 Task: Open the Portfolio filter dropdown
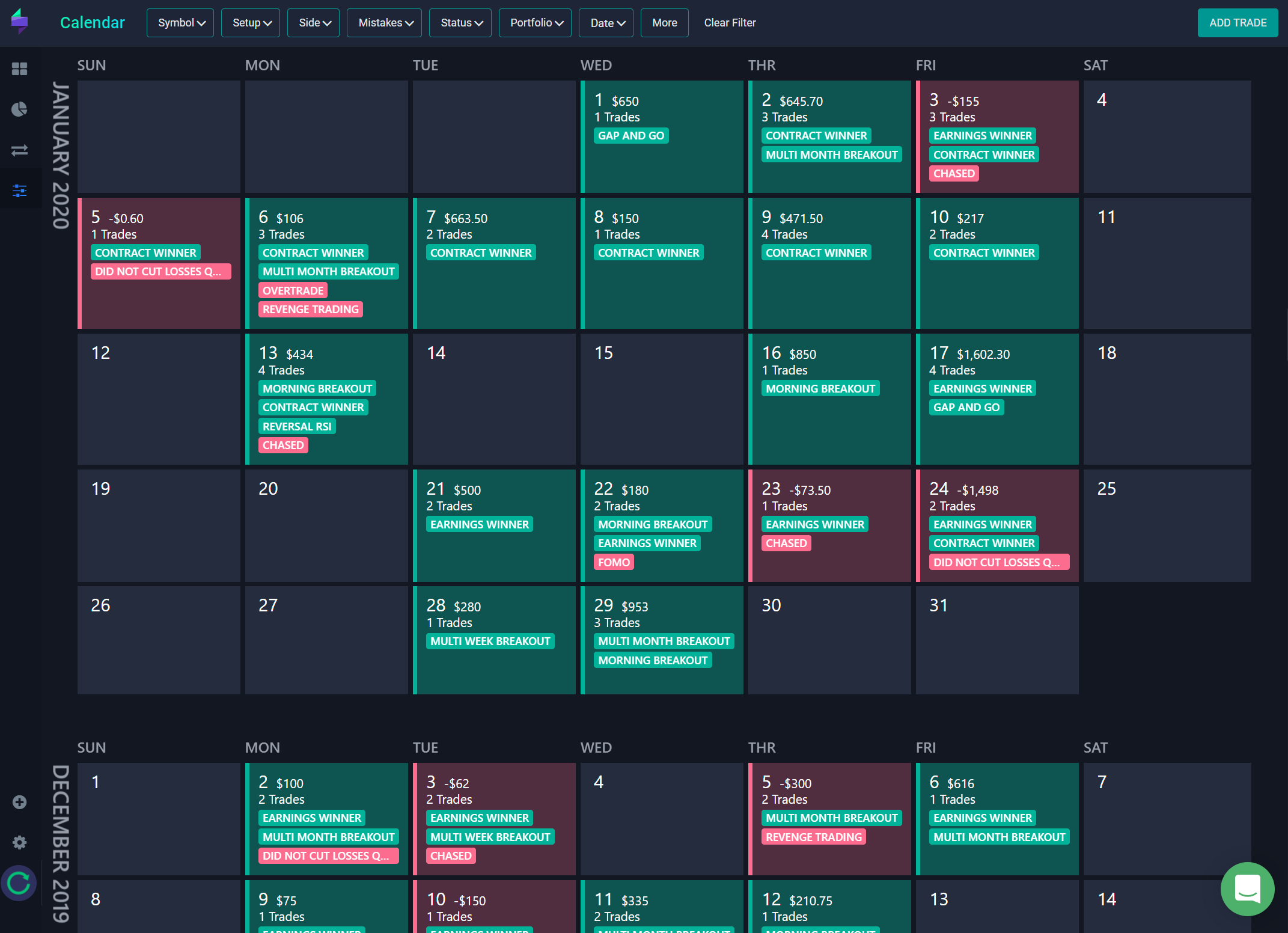[535, 23]
